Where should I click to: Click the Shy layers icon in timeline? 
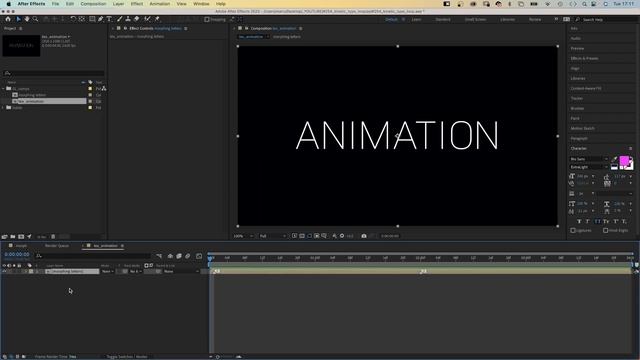point(170,256)
